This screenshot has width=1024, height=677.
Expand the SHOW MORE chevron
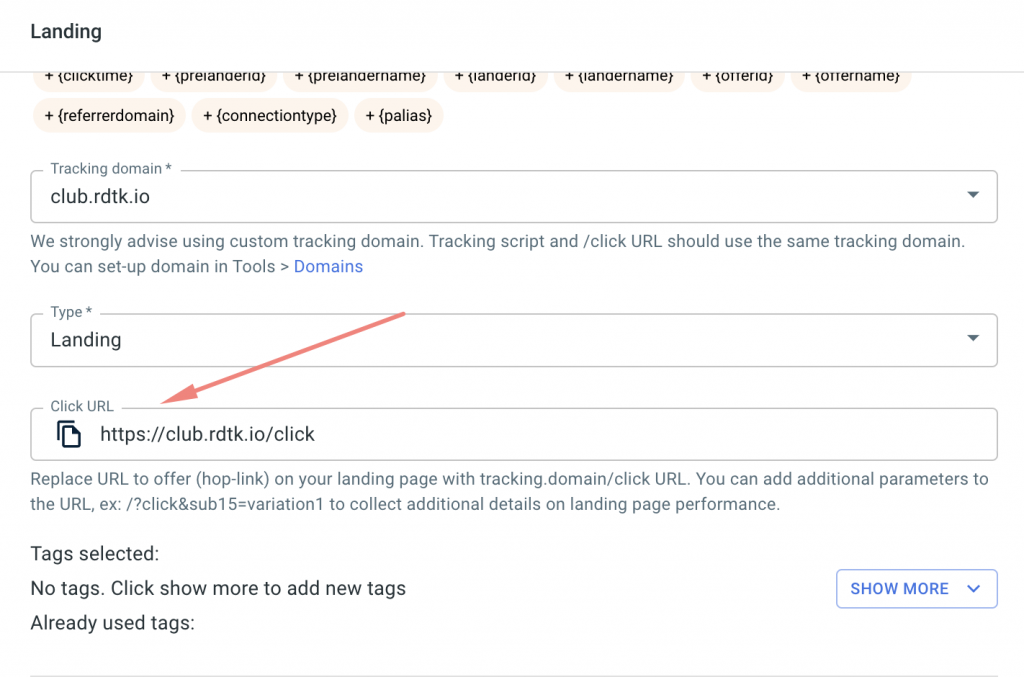973,588
